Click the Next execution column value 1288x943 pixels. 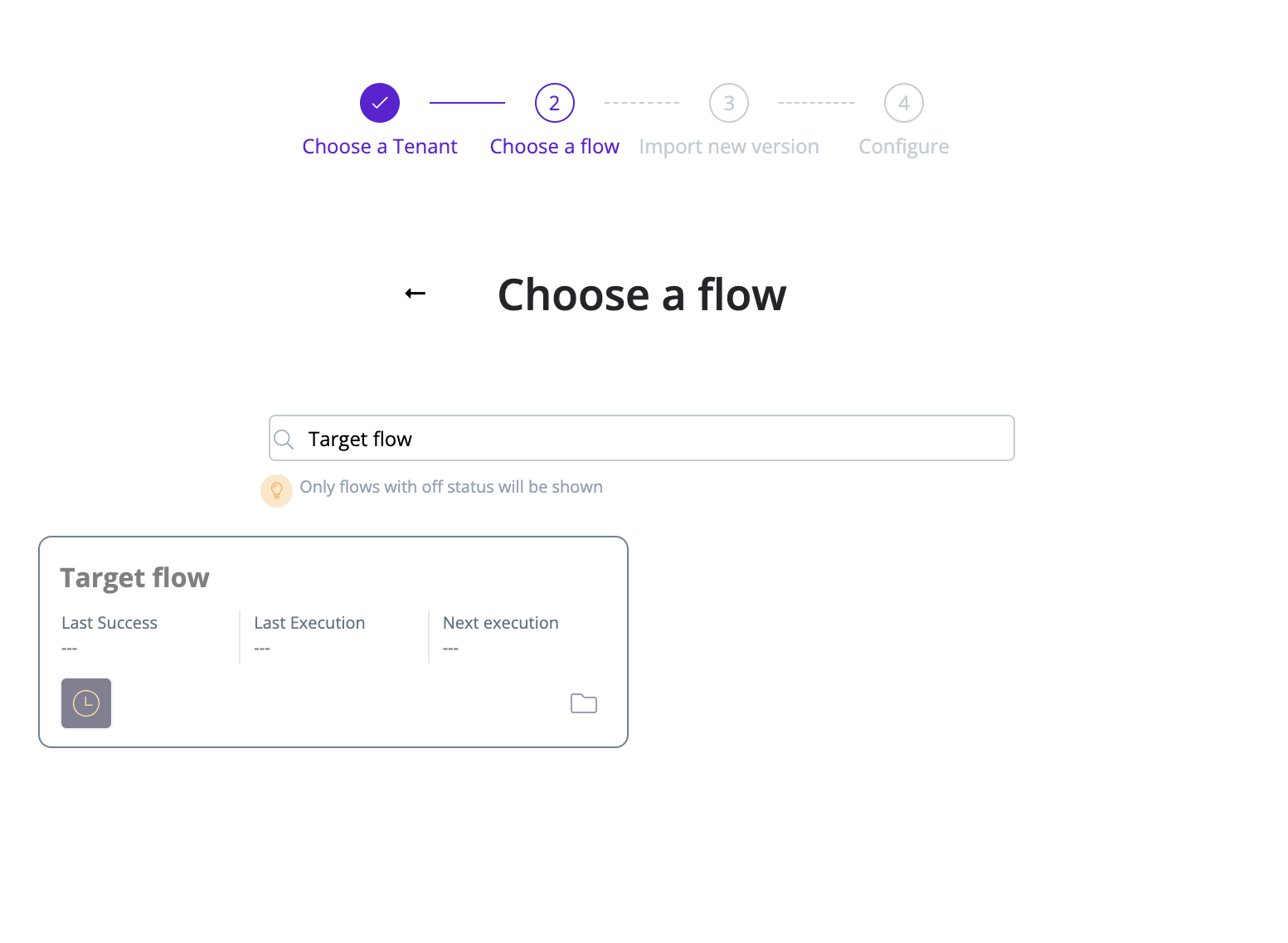pos(450,647)
